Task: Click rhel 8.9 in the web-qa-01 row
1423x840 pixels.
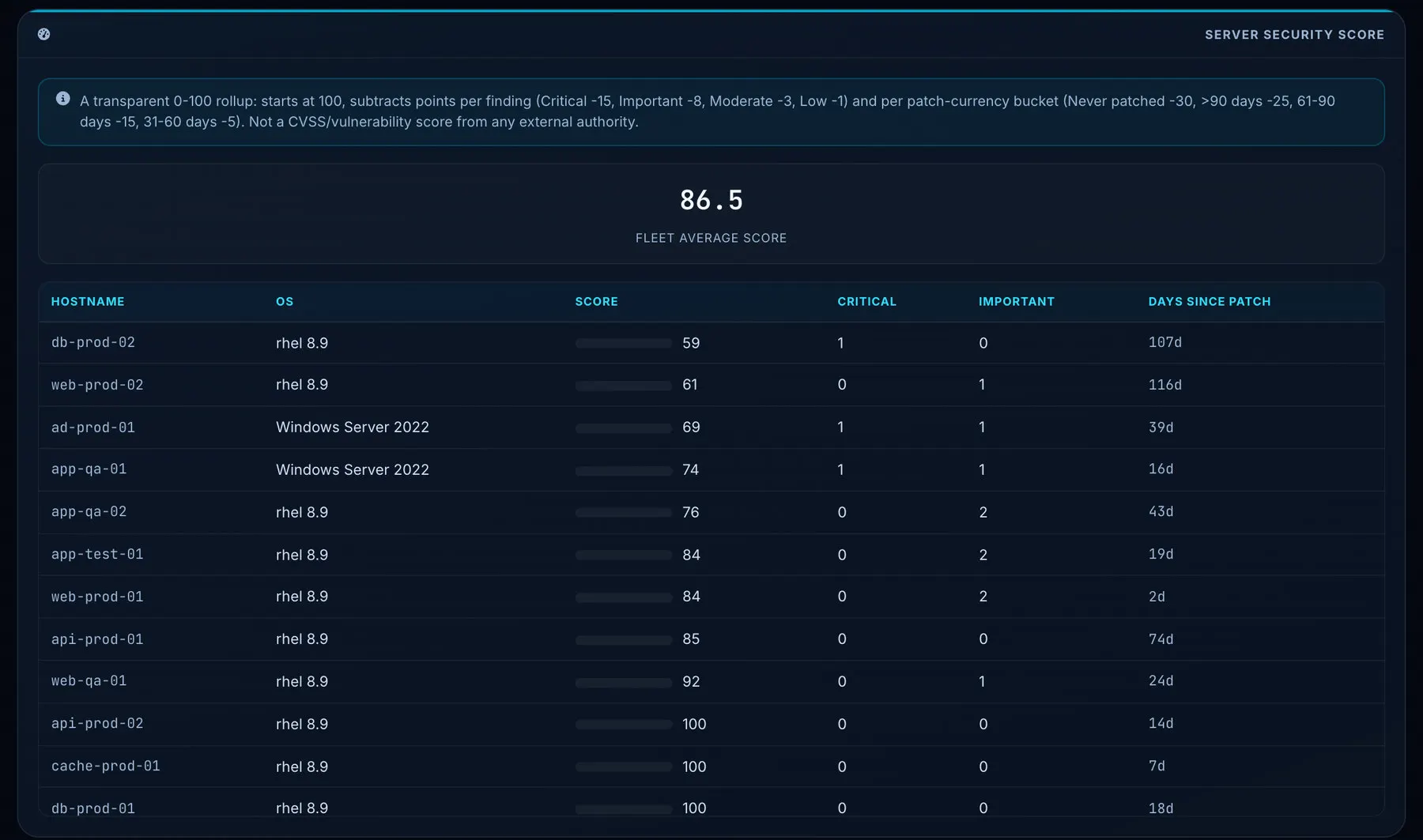Action: coord(302,681)
